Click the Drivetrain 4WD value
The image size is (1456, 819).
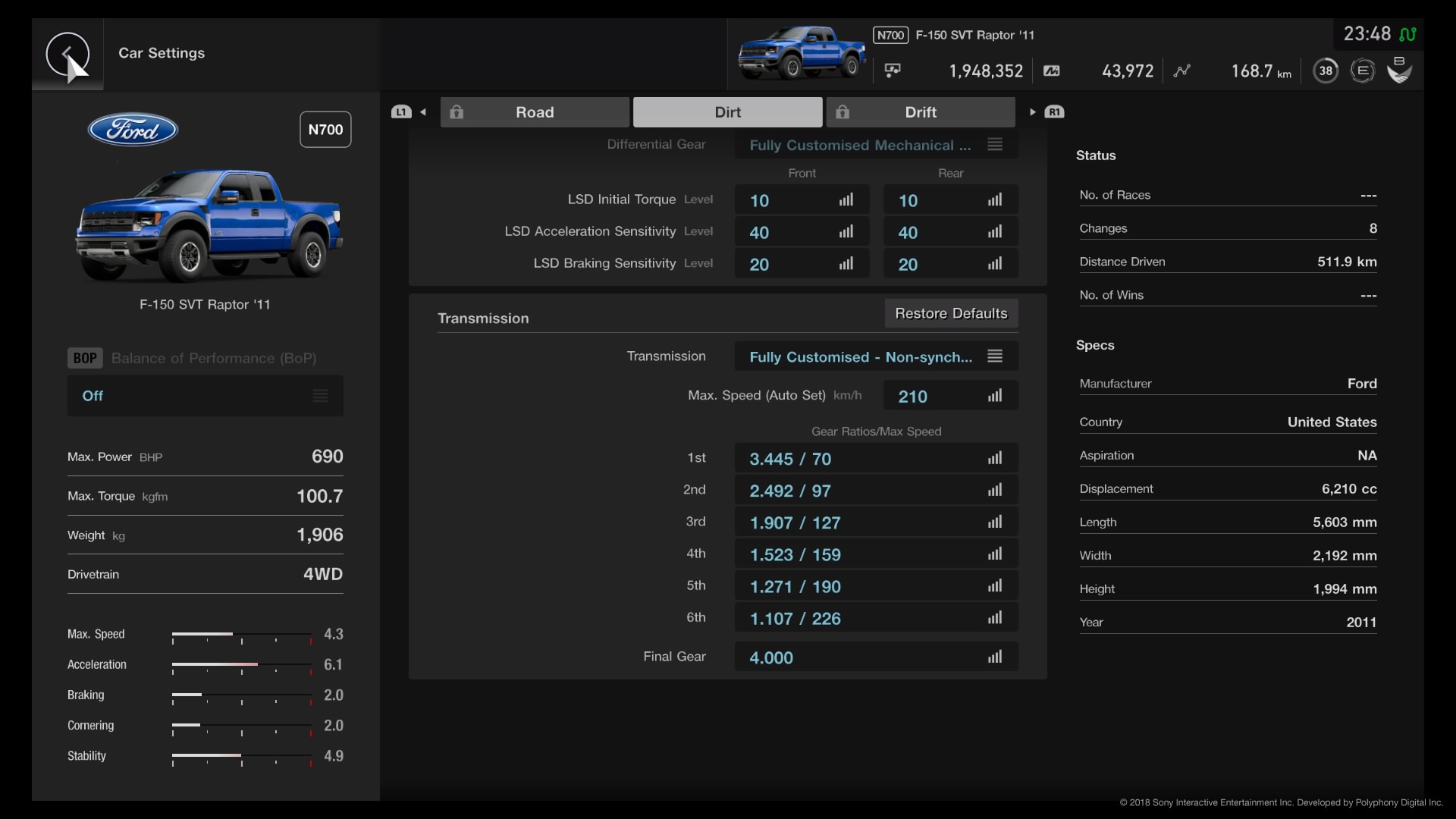point(323,574)
